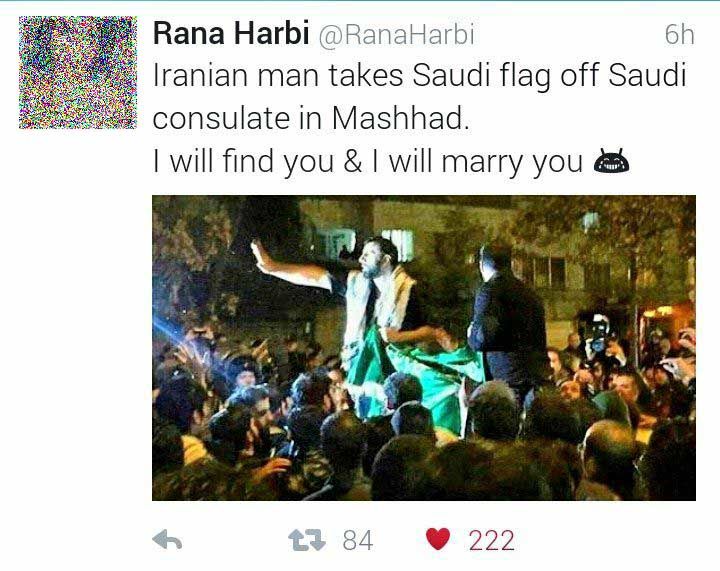Click the grinning Android emoji
The image size is (720, 571).
612,161
